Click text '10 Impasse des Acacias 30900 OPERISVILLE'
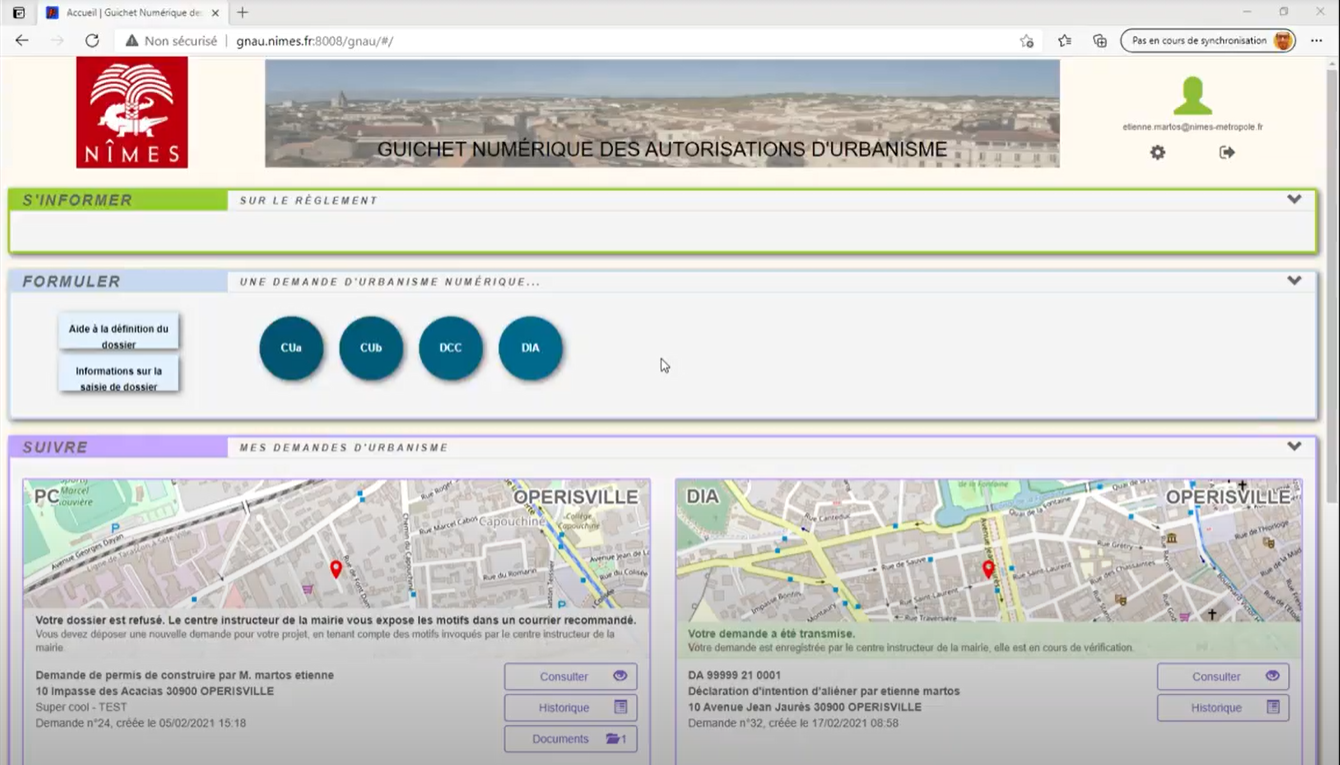This screenshot has width=1340, height=765. (155, 691)
